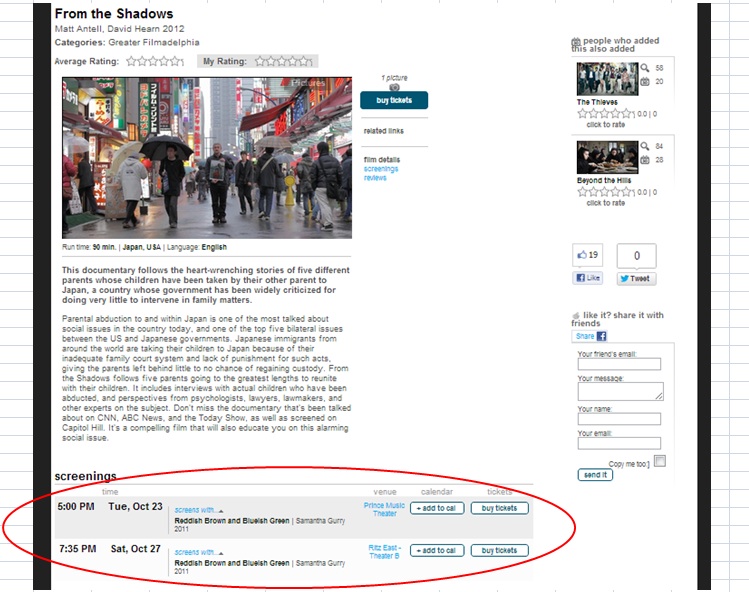749x592 pixels.
Task: Click the 'calendar' column header in screenings
Action: (437, 492)
